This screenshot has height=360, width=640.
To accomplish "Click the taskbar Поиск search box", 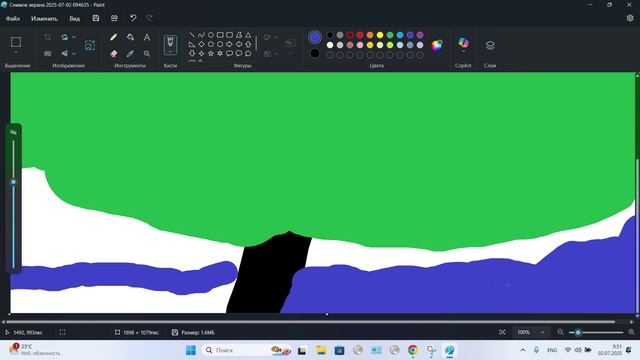I will coord(247,350).
